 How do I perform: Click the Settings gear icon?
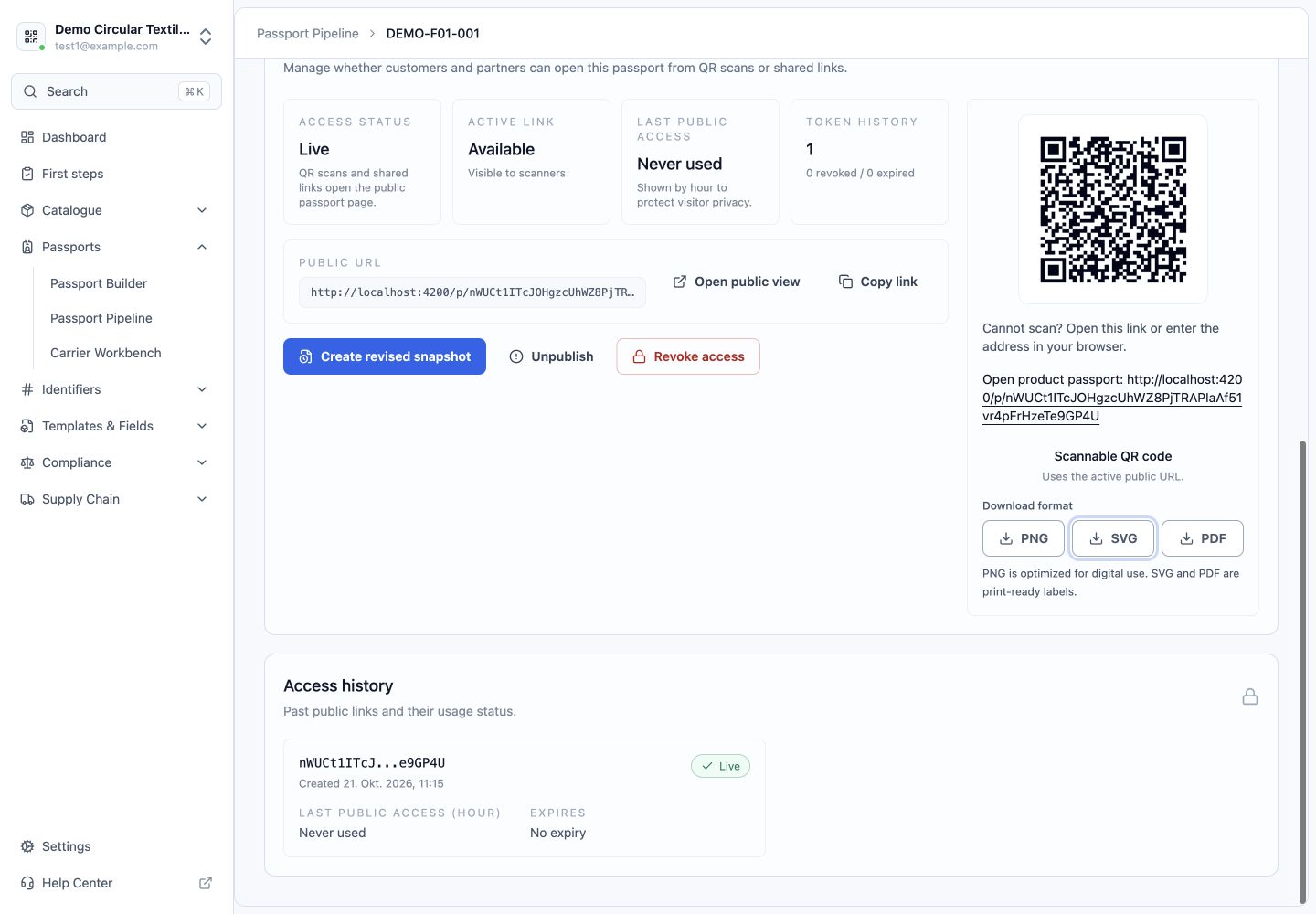click(27, 846)
